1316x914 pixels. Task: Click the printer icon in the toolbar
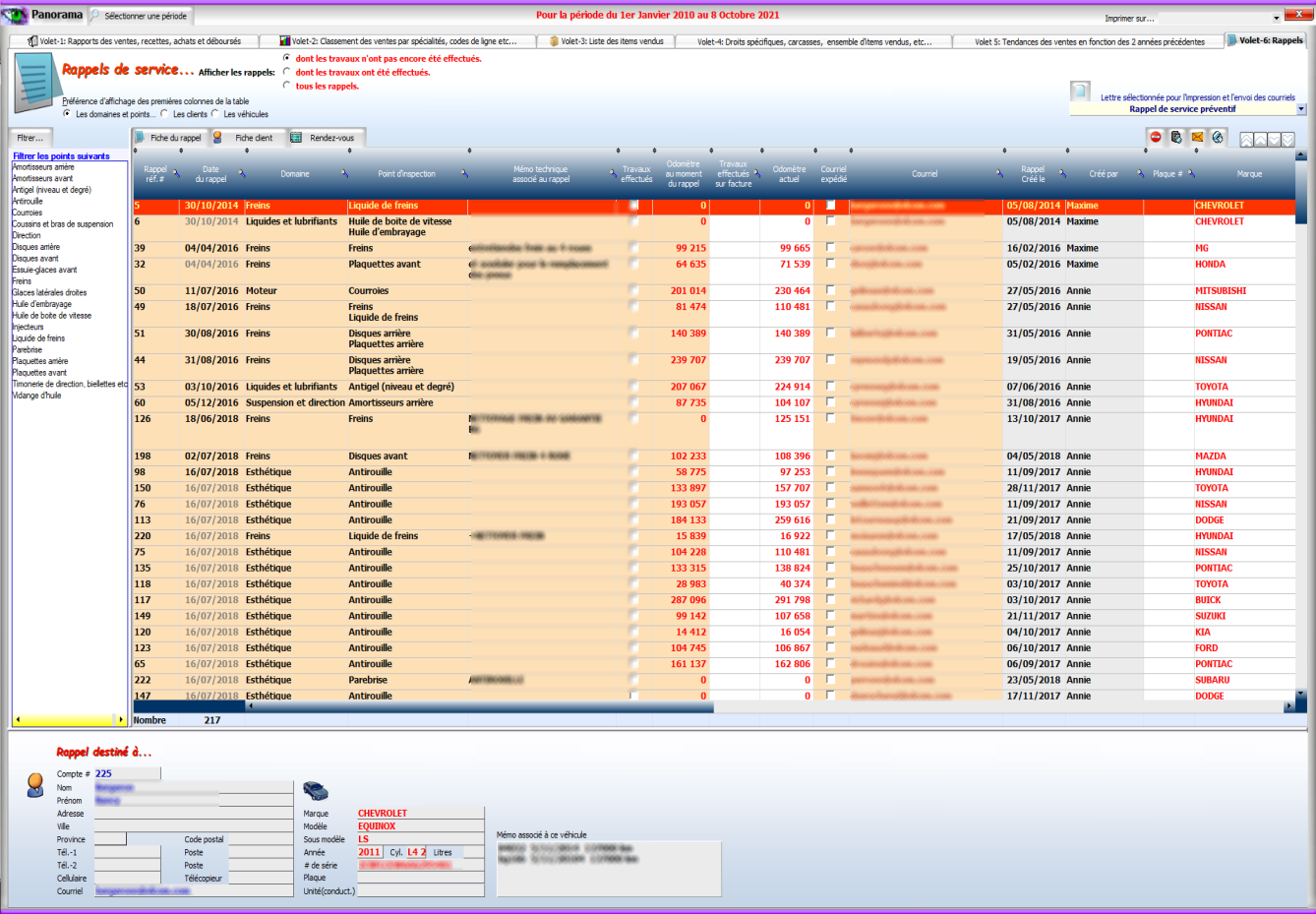point(1176,138)
